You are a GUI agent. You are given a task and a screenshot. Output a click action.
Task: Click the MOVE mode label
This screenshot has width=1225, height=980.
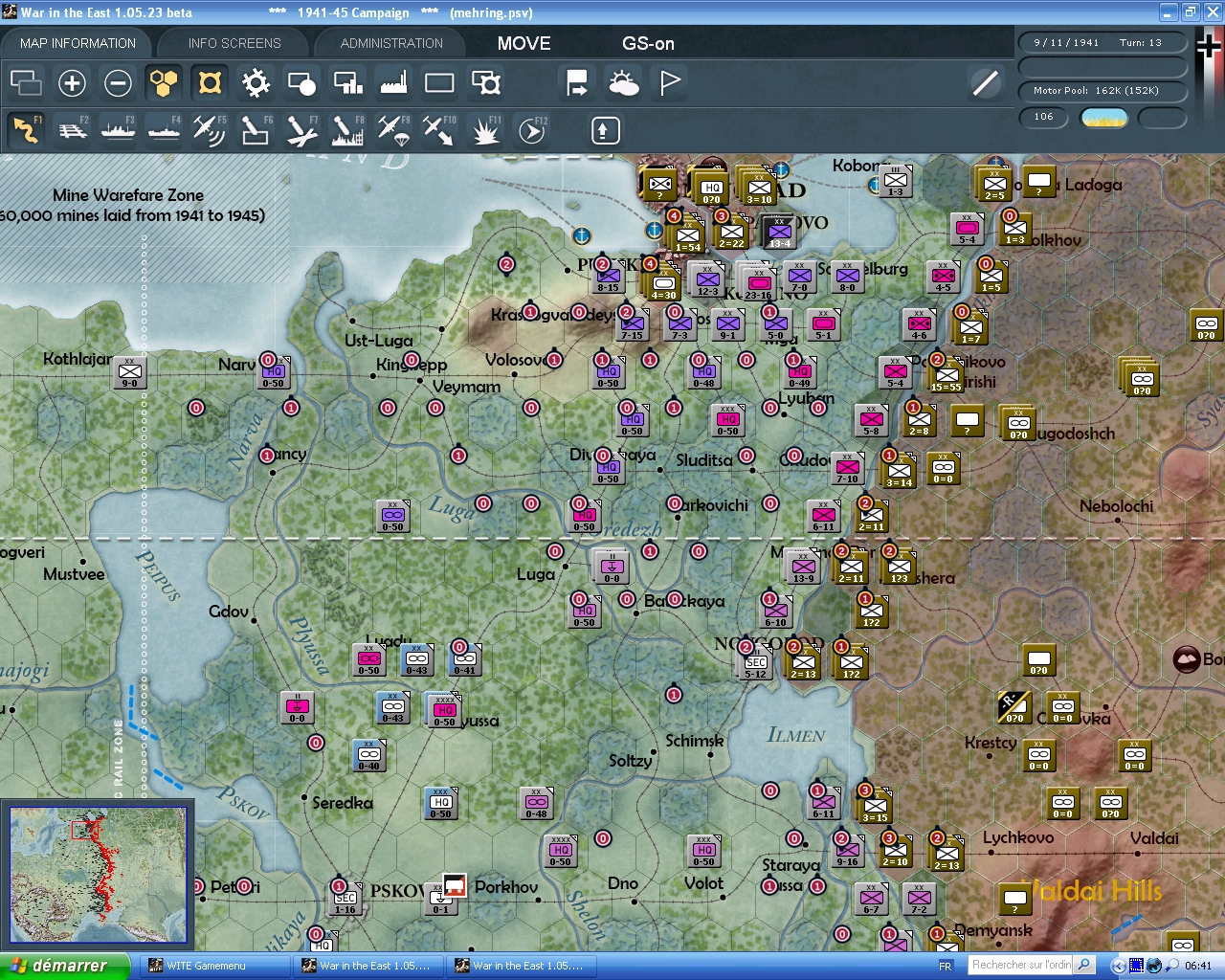pos(523,43)
